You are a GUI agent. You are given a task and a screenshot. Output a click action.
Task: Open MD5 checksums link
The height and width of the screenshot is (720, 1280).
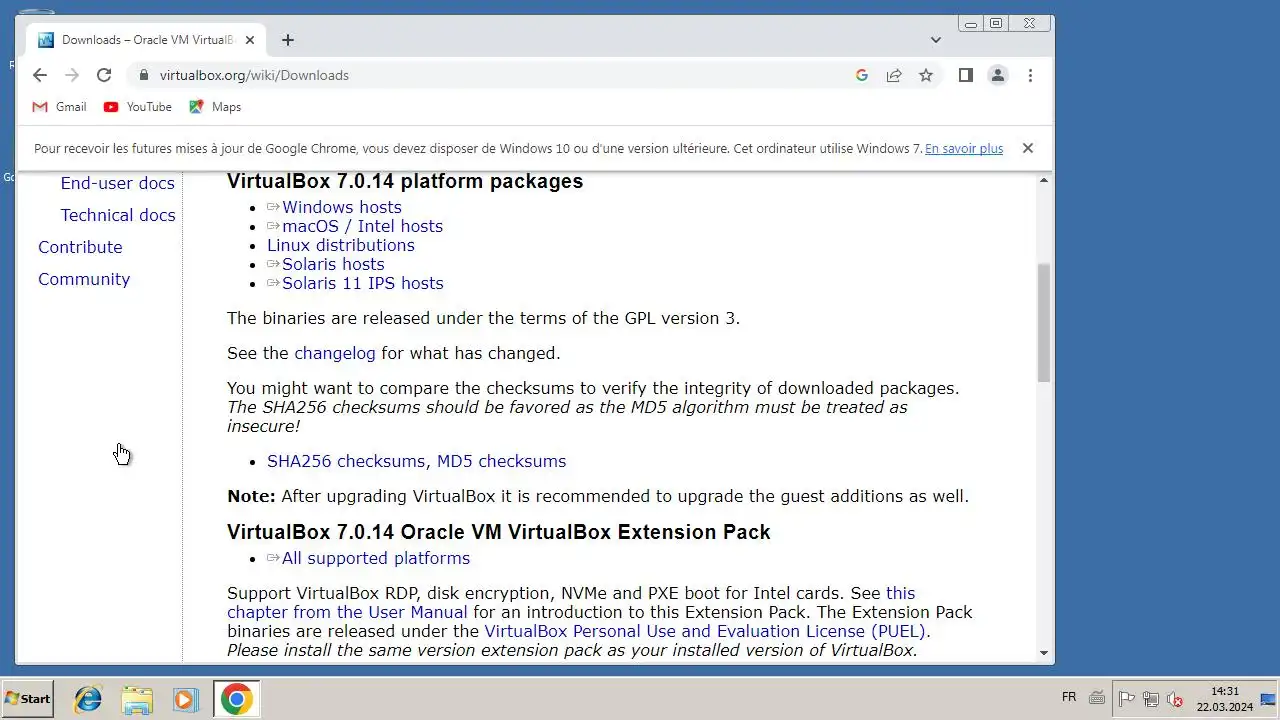point(501,461)
